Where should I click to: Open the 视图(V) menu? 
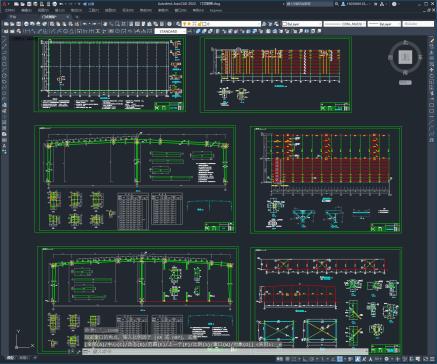tap(43, 10)
